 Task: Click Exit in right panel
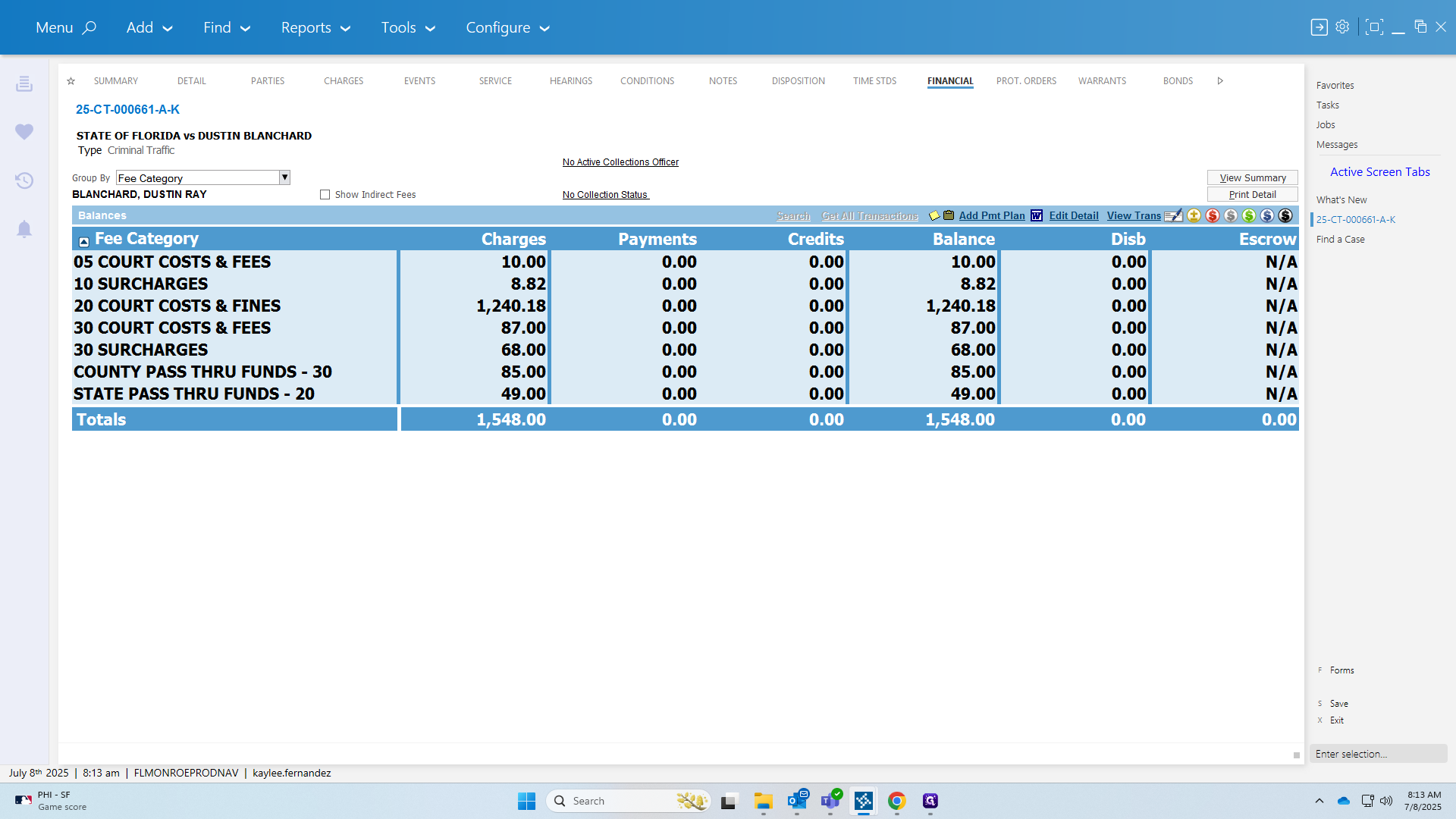point(1336,720)
